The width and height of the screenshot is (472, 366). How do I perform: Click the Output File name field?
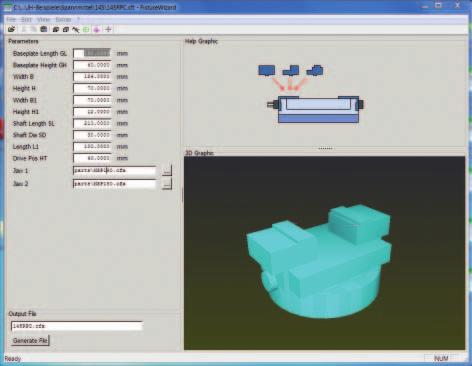[x=77, y=326]
